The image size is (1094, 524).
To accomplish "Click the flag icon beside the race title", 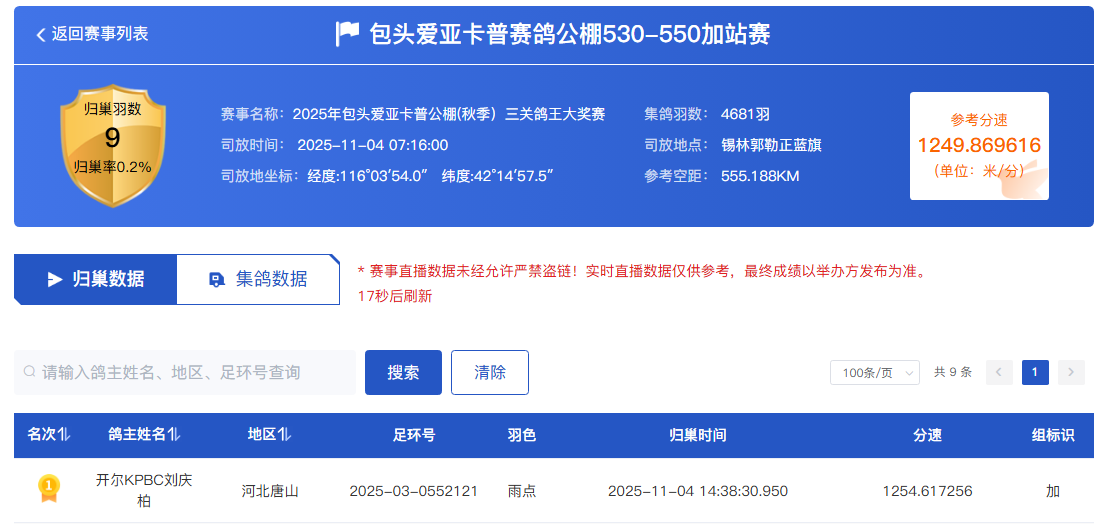I will pos(347,35).
